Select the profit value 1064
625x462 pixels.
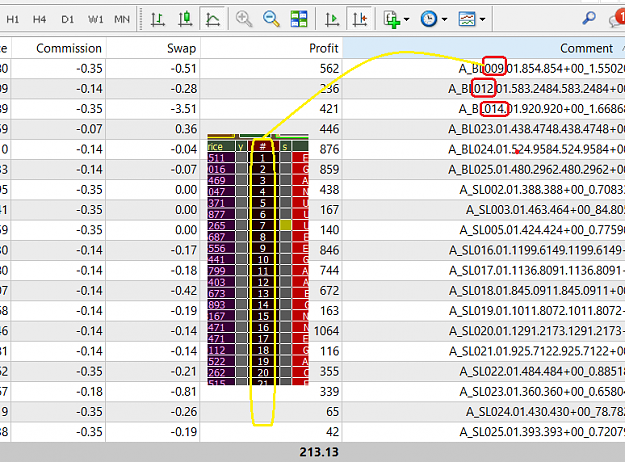click(x=326, y=331)
